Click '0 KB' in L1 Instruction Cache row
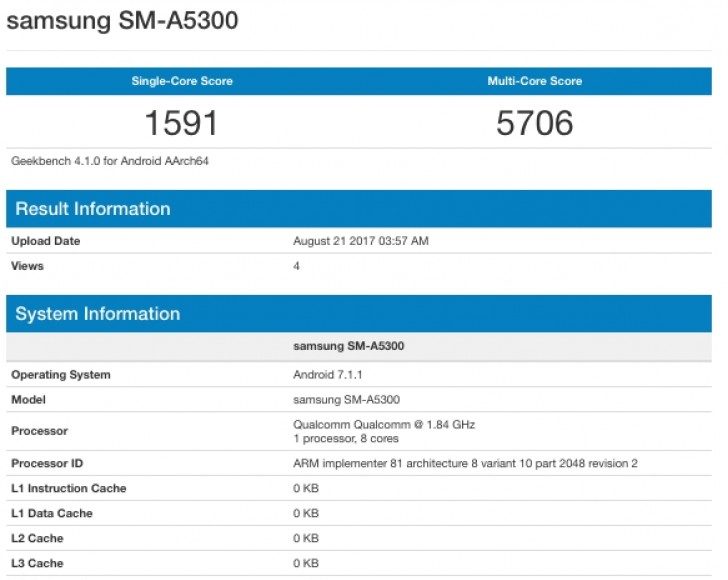Viewport: 728px width, 580px height. (306, 489)
